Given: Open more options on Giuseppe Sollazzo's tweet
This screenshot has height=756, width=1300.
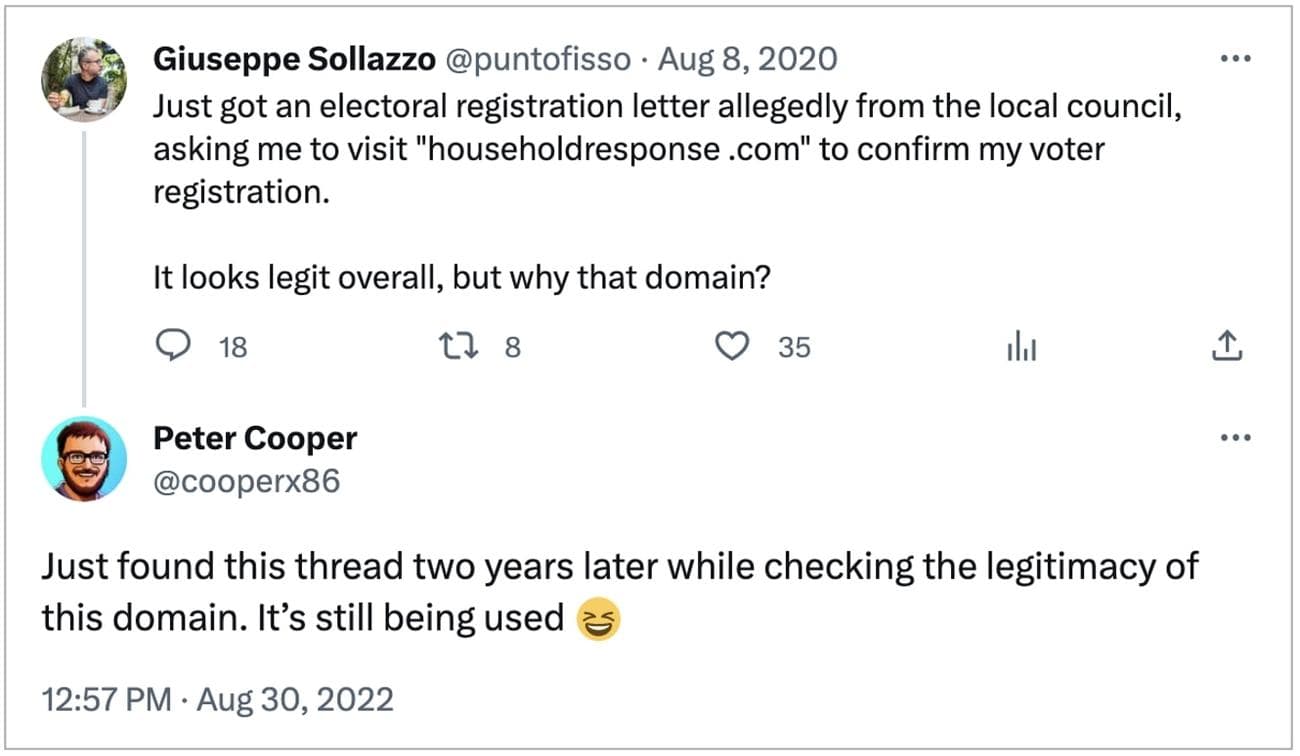Looking at the screenshot, I should click(1236, 59).
